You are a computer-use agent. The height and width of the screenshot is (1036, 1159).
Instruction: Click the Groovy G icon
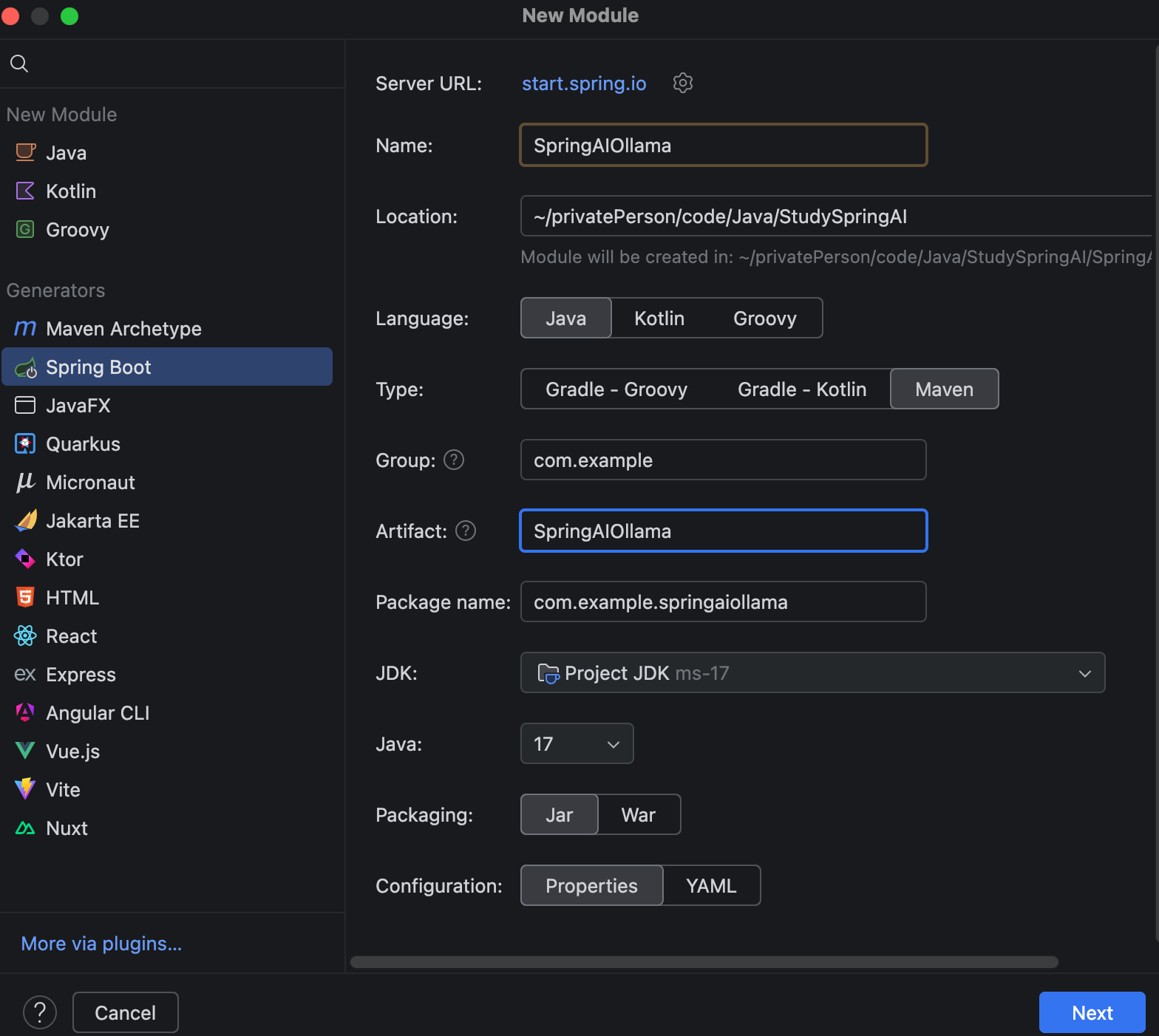[25, 229]
